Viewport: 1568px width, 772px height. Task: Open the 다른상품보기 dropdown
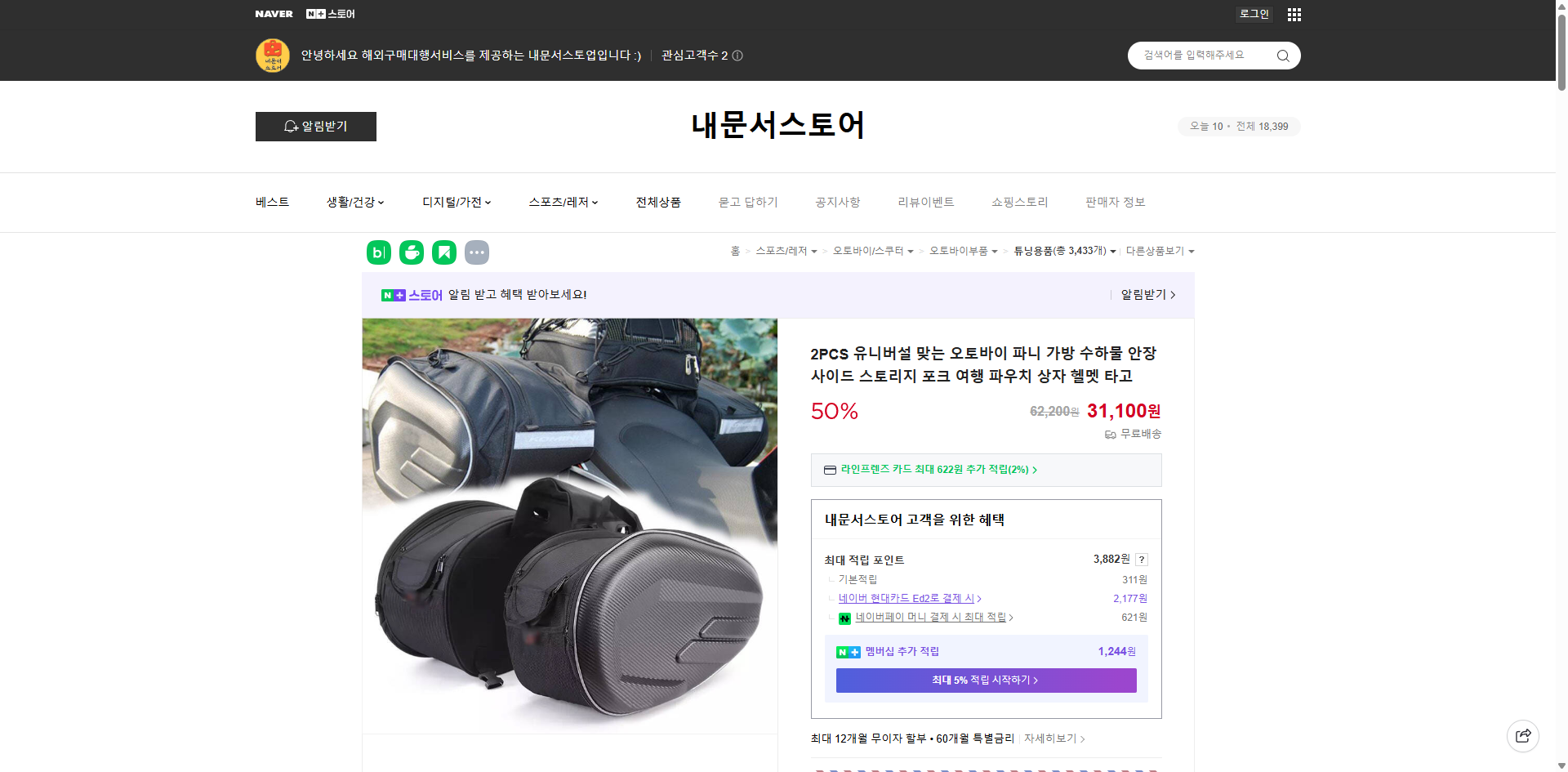(1160, 251)
